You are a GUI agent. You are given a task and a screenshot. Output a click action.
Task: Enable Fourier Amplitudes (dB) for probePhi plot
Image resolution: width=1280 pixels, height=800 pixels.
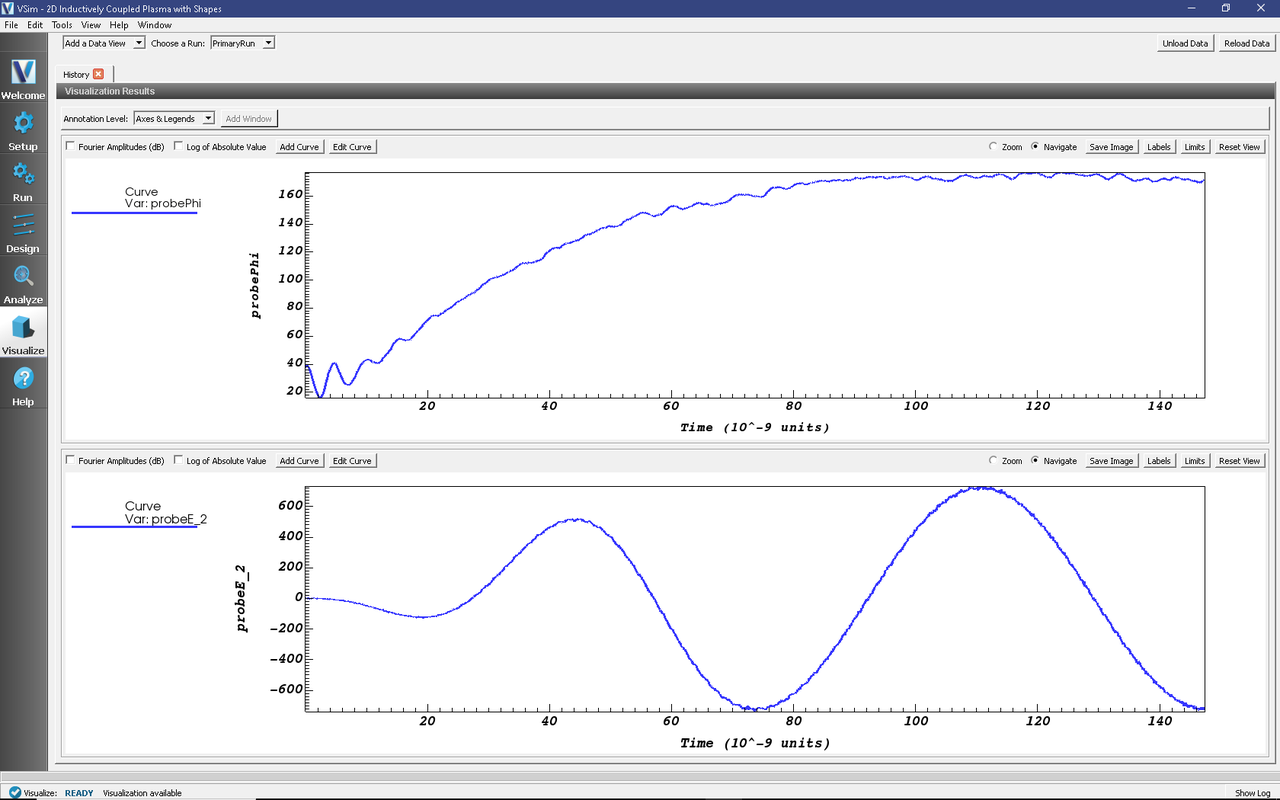70,147
